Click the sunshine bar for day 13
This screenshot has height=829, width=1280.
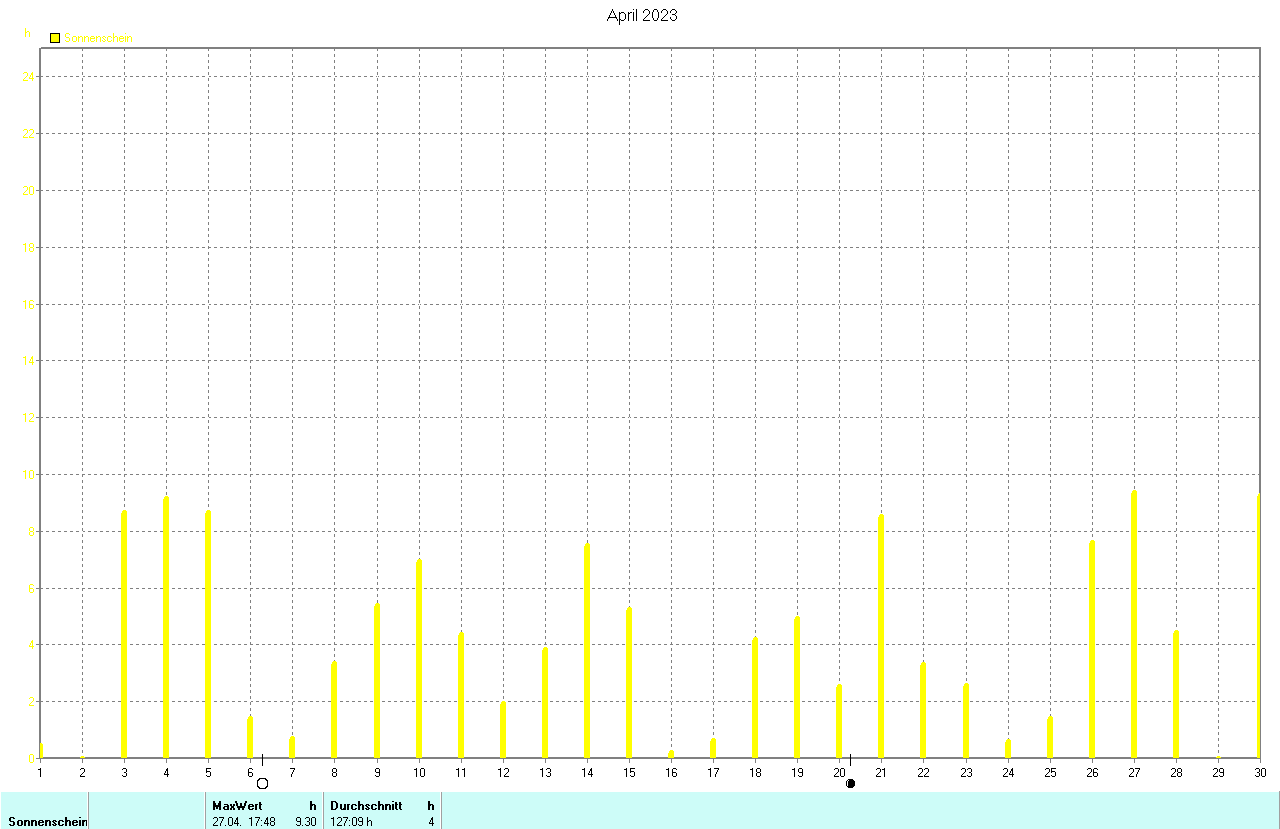coord(544,703)
